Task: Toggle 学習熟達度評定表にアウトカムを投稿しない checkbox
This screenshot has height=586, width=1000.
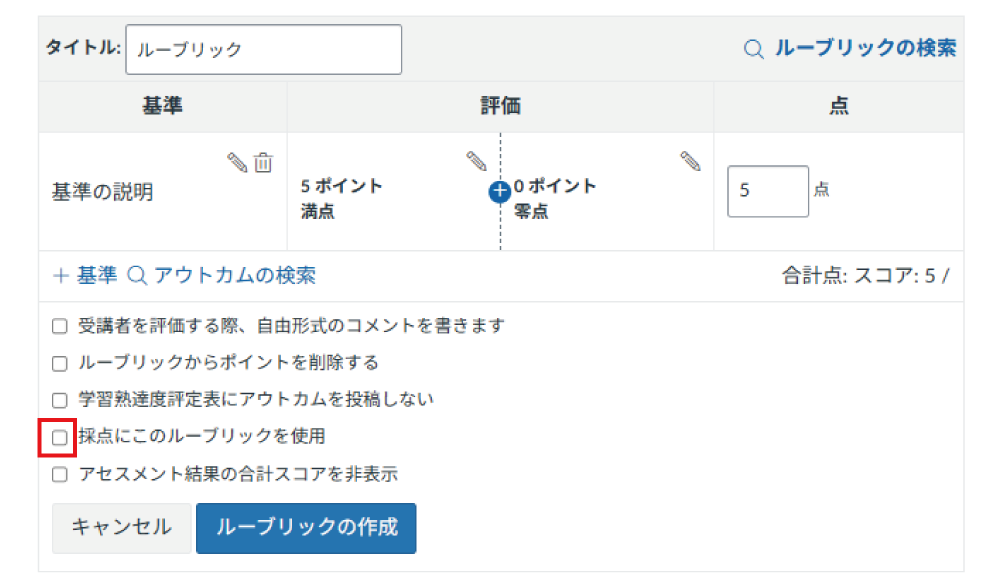Action: (60, 400)
